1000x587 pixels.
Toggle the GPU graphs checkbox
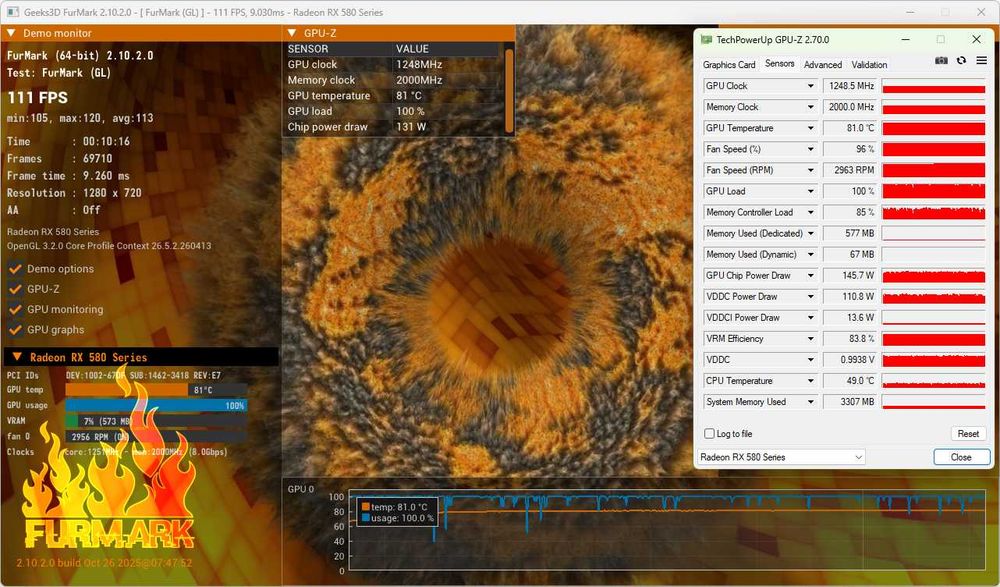coord(15,330)
